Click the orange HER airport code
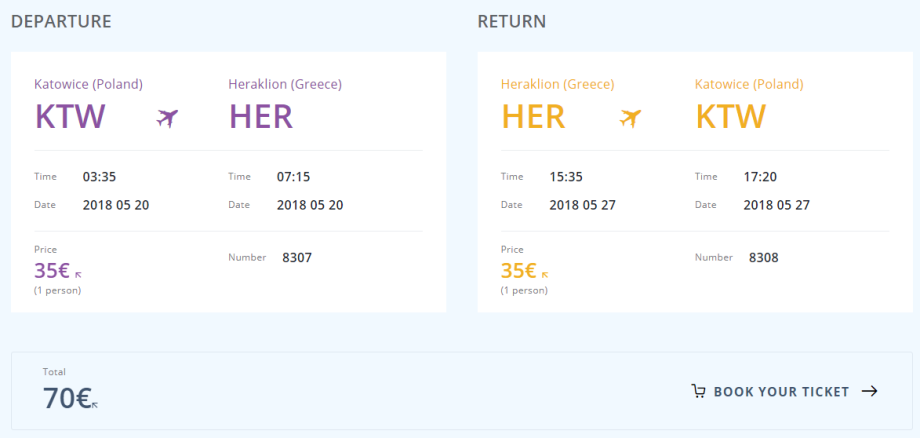The width and height of the screenshot is (920, 438). coord(533,117)
